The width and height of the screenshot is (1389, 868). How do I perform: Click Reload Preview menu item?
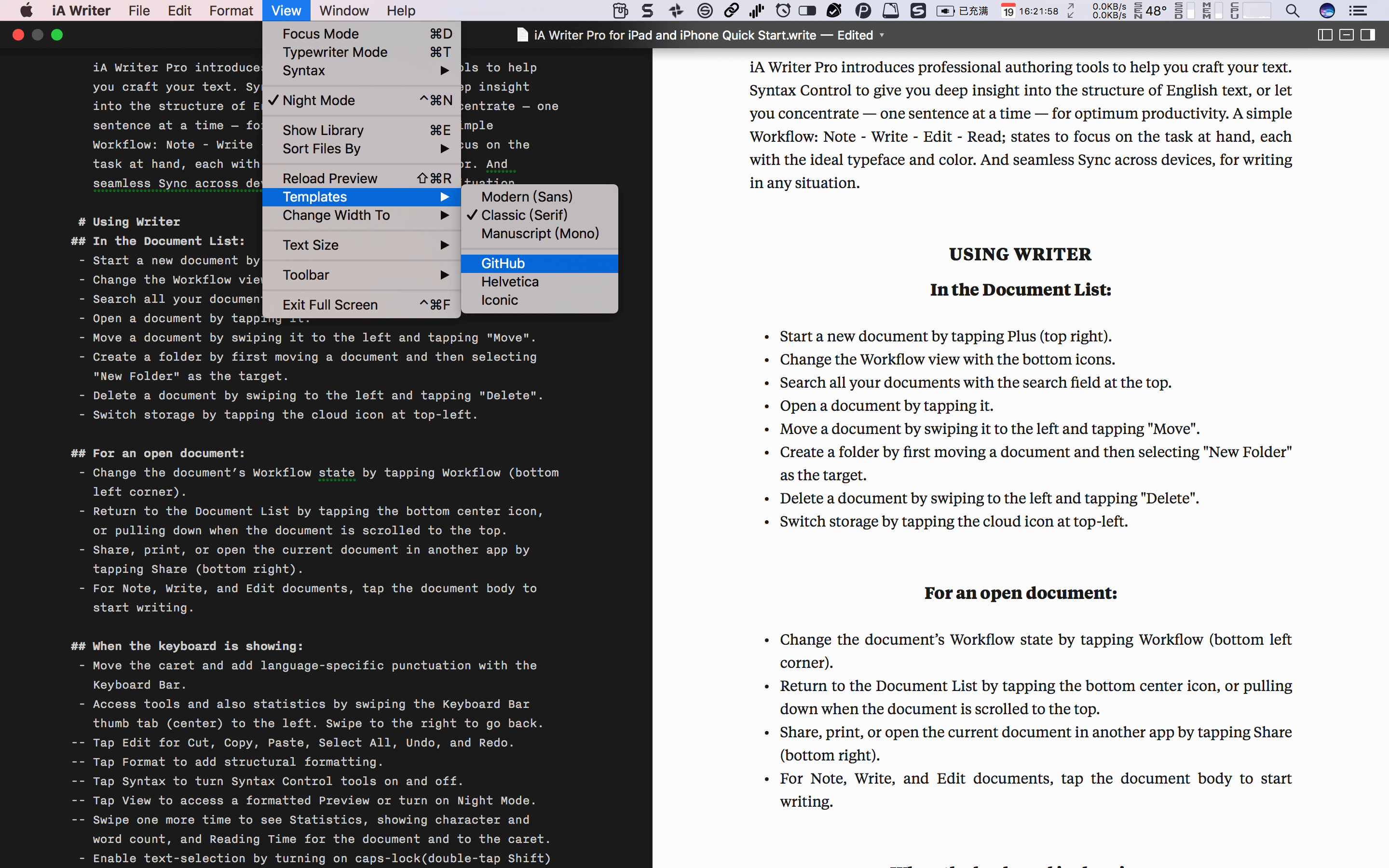(x=362, y=178)
